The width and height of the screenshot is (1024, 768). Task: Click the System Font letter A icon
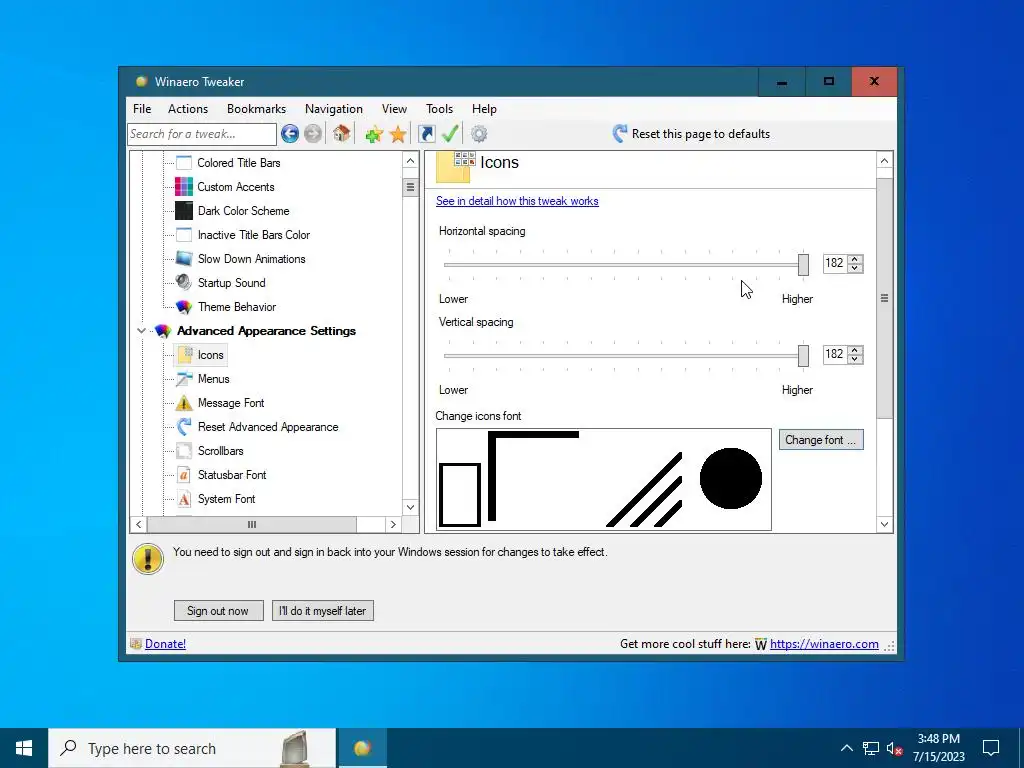(x=184, y=499)
